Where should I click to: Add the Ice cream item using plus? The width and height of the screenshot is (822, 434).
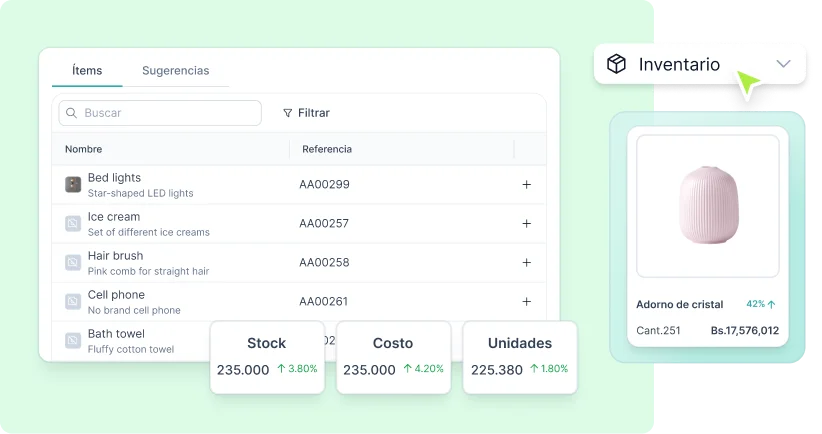[526, 224]
